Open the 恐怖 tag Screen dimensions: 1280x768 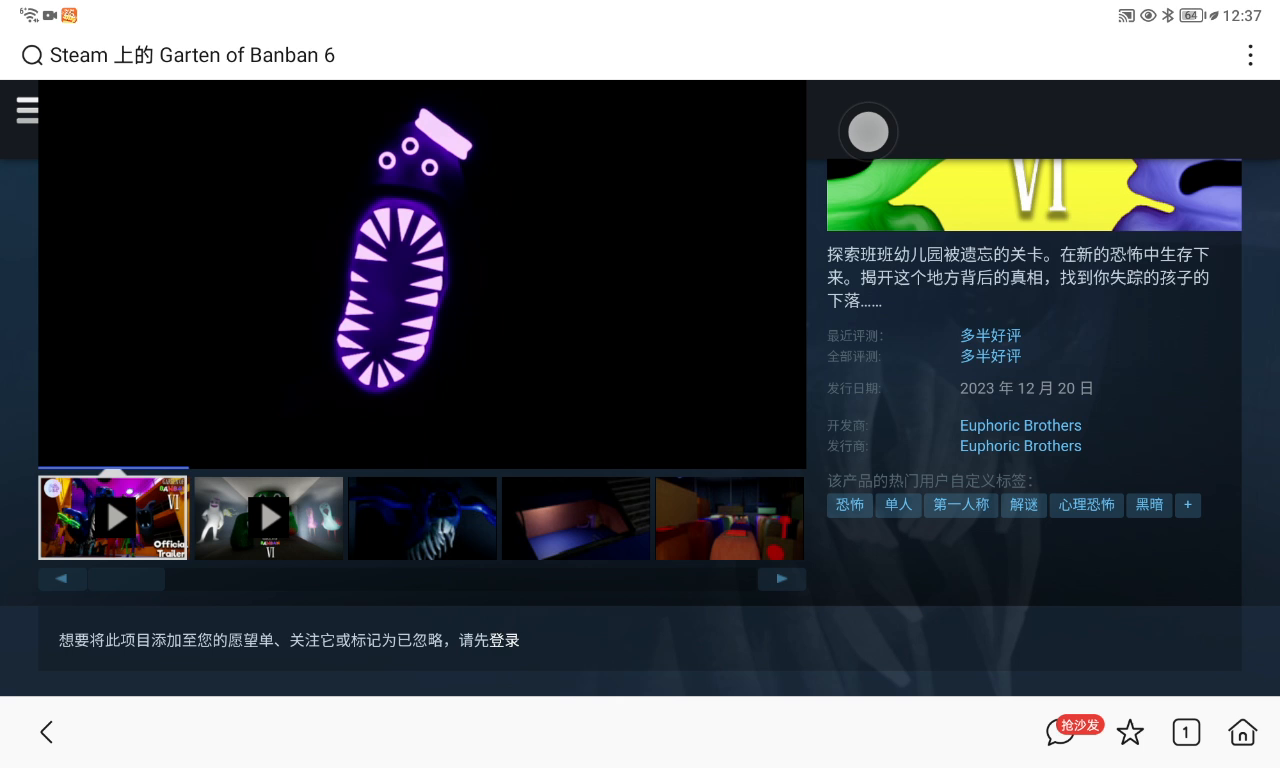850,505
